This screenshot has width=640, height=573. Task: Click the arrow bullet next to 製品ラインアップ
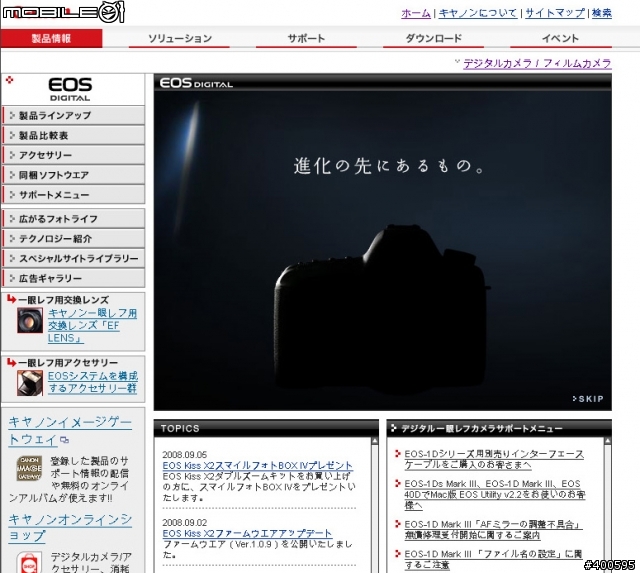(x=12, y=115)
